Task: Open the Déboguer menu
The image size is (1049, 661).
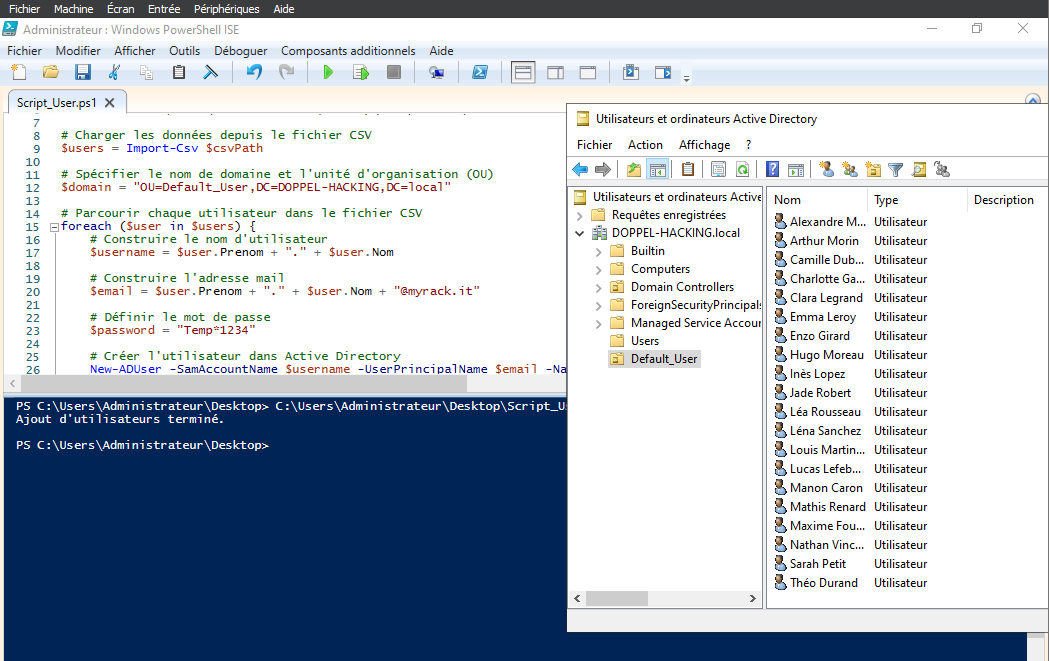Action: [x=241, y=51]
